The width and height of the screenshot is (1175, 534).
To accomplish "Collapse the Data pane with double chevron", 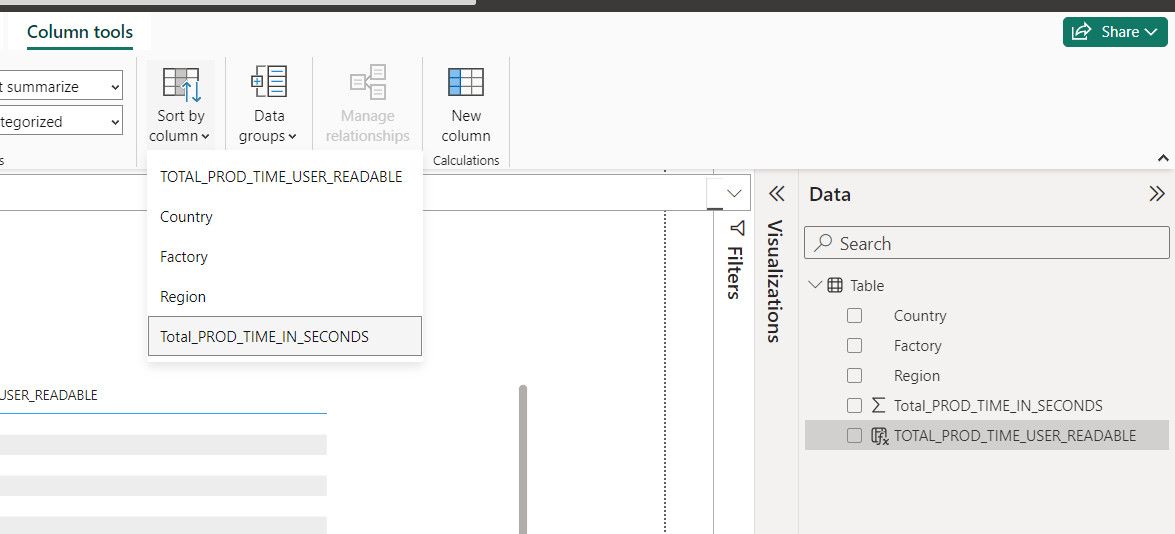I will click(1156, 194).
